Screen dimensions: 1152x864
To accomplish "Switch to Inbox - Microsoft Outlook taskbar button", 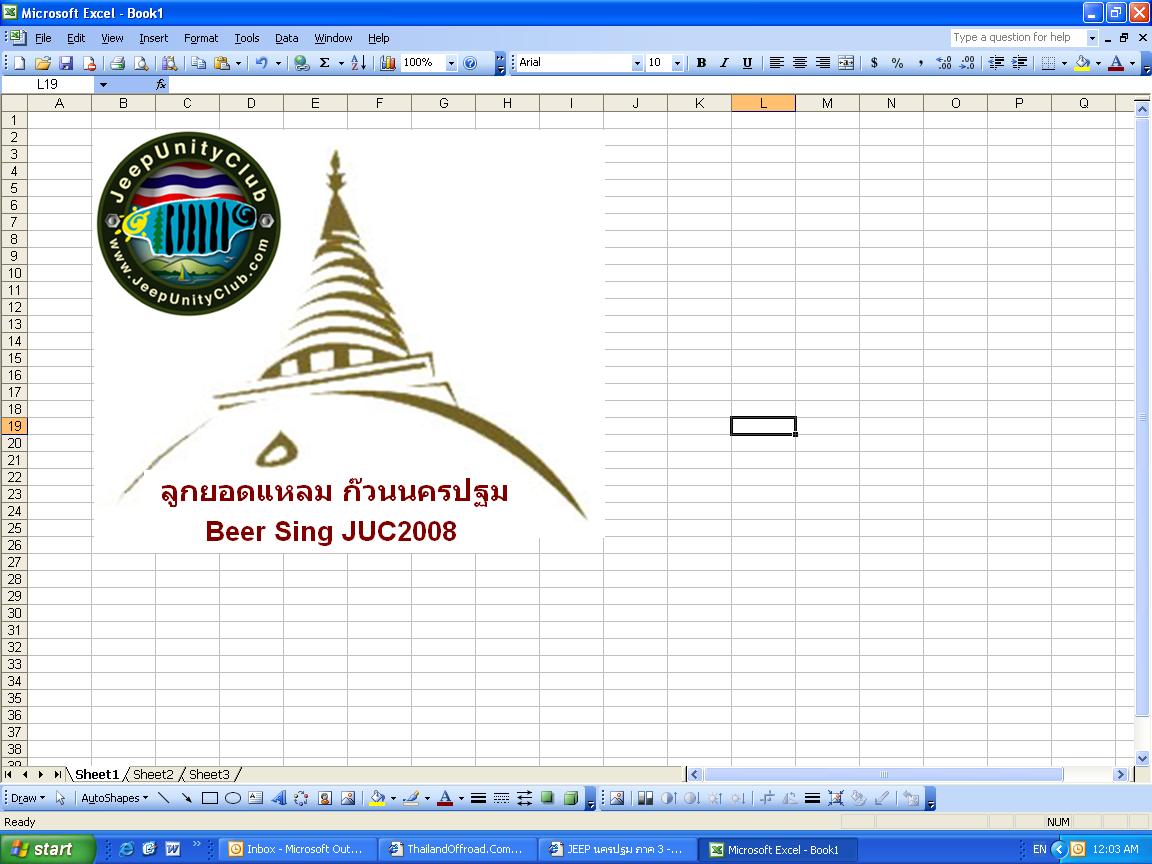I will coord(297,849).
